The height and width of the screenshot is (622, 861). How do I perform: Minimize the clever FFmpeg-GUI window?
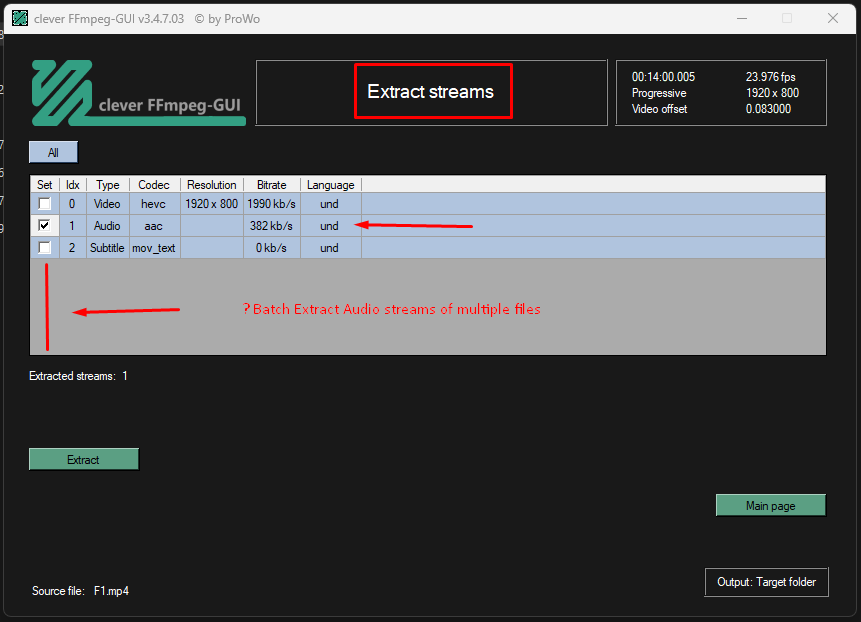742,18
